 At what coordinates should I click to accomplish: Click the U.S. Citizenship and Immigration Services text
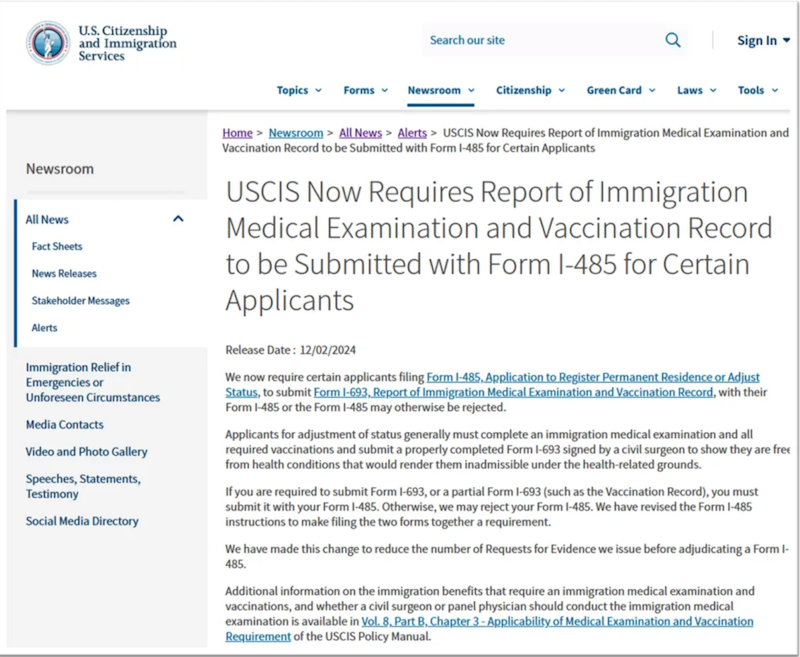(127, 43)
